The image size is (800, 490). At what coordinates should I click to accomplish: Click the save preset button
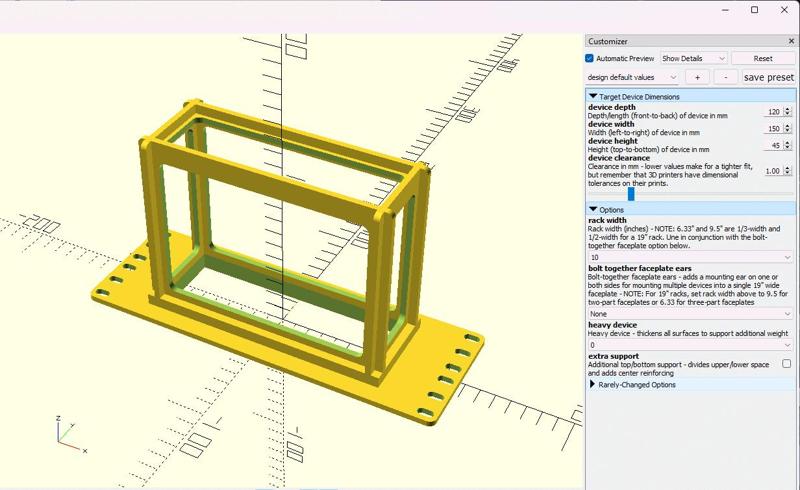click(768, 77)
